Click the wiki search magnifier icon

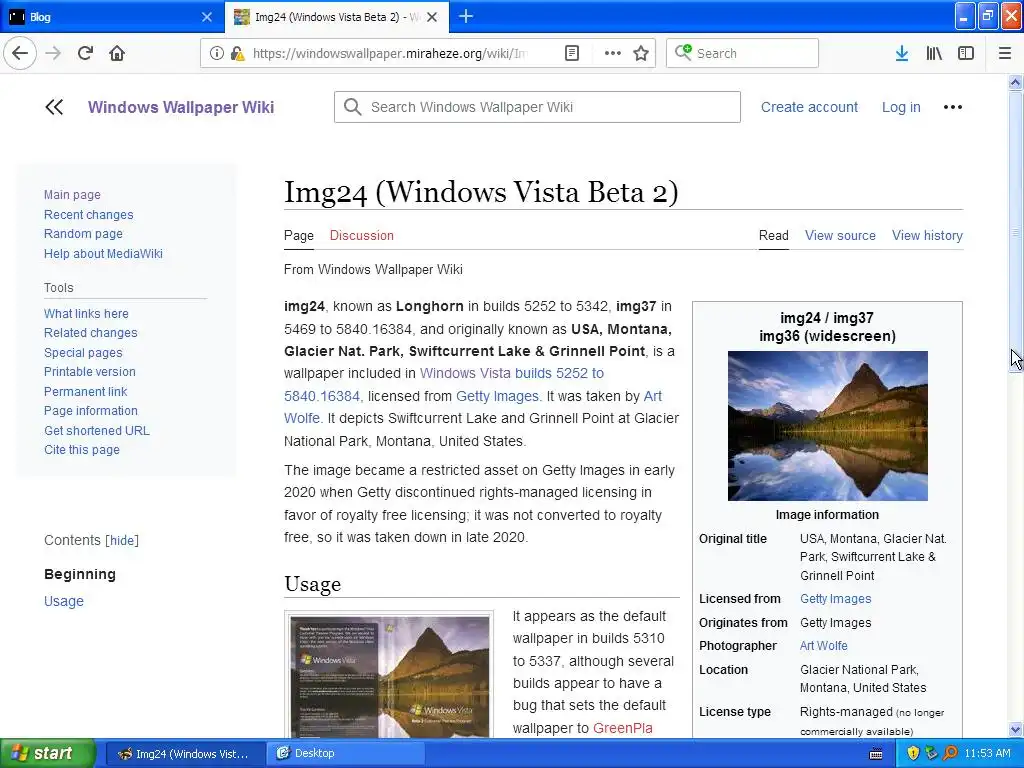[352, 107]
